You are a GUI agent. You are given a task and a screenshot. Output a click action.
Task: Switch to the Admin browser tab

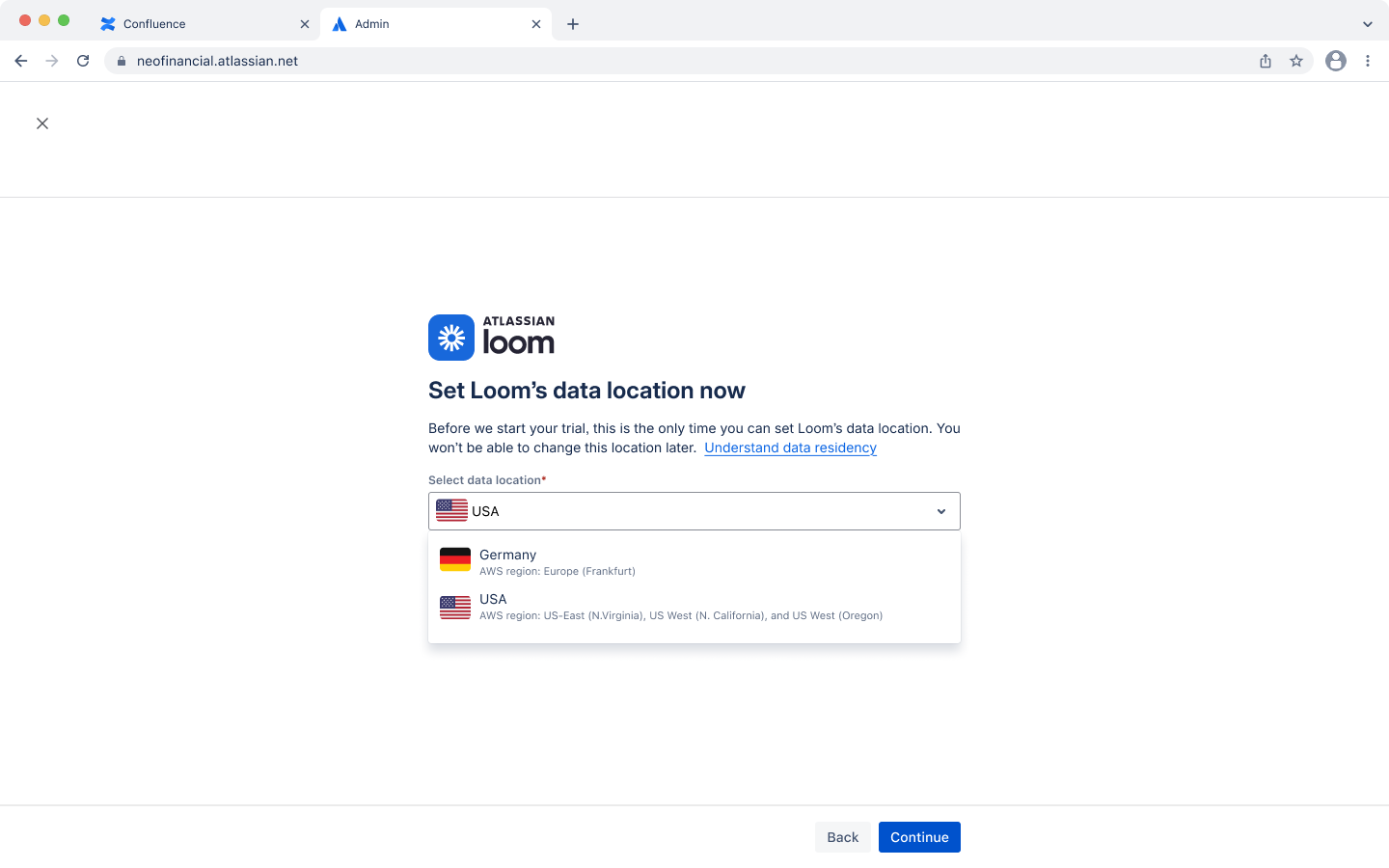436,24
